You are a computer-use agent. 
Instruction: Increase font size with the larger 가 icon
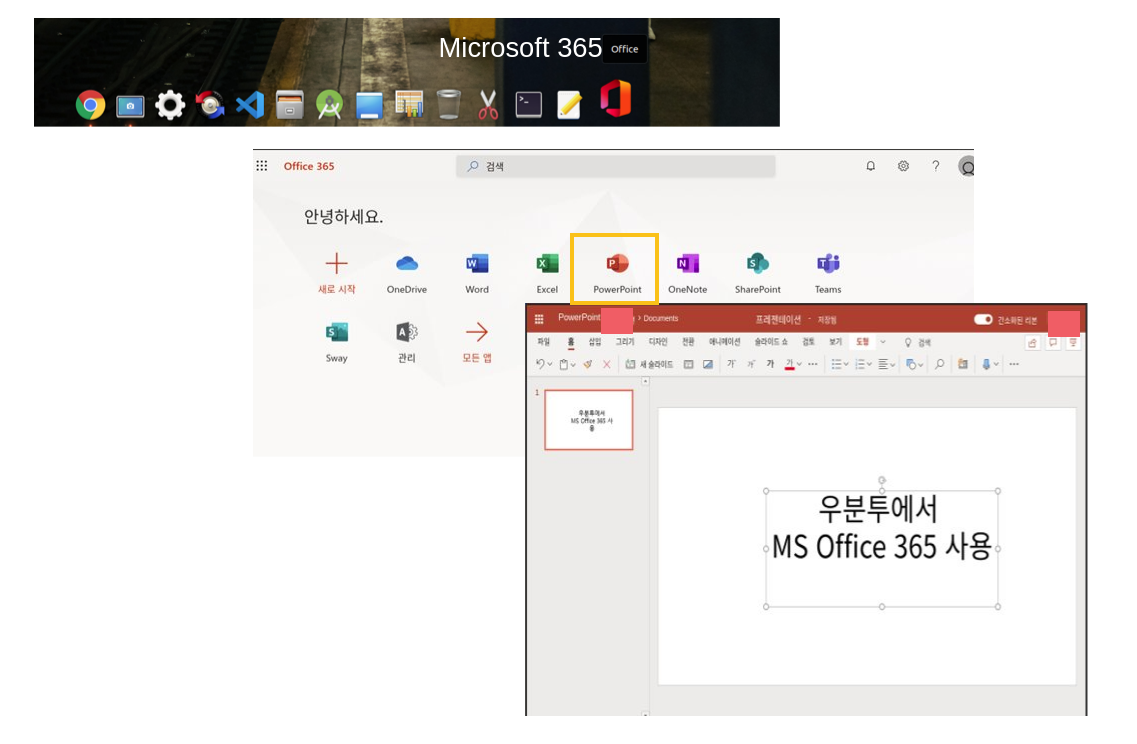[731, 364]
